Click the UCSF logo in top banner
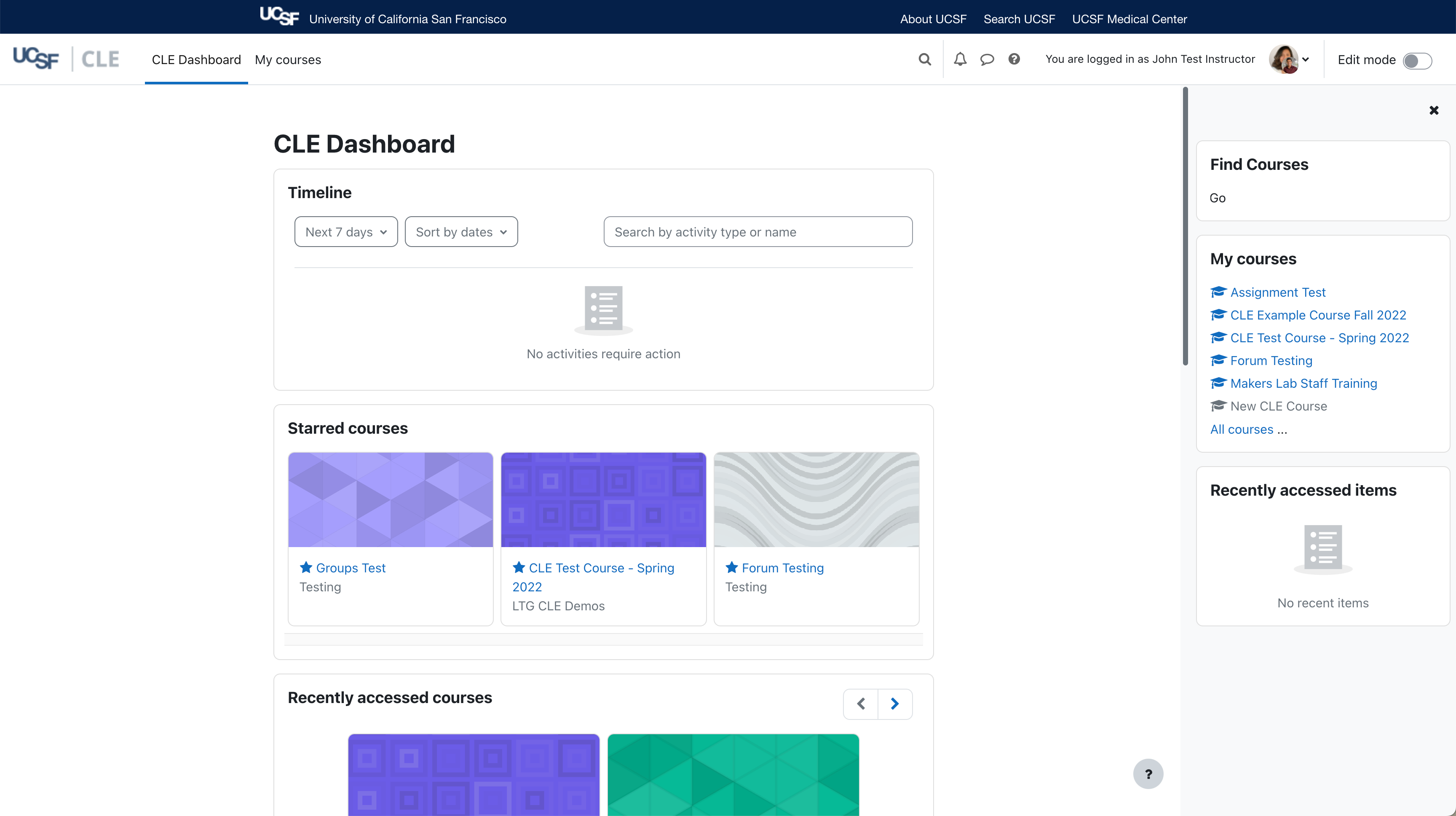This screenshot has width=1456, height=816. pyautogui.click(x=279, y=16)
